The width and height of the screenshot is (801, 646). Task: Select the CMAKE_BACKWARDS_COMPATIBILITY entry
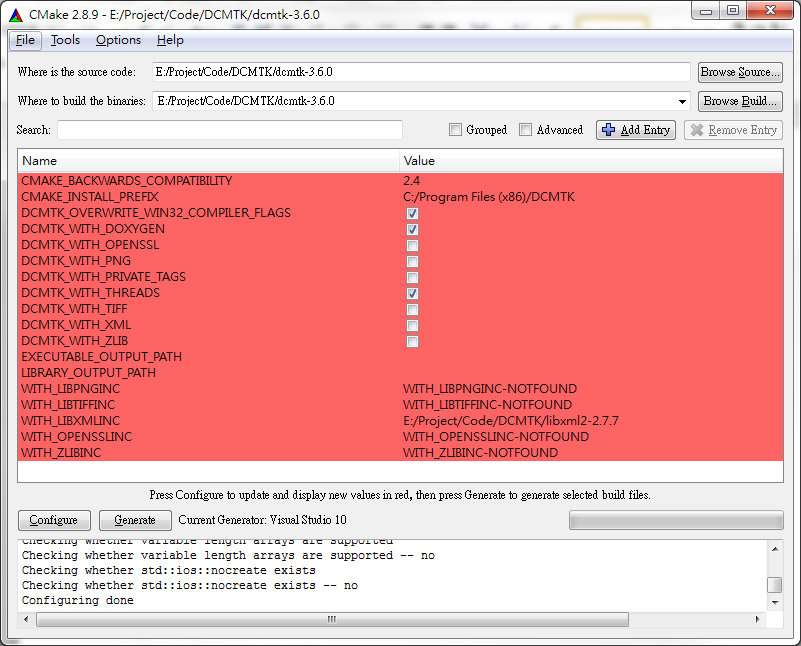[127, 181]
